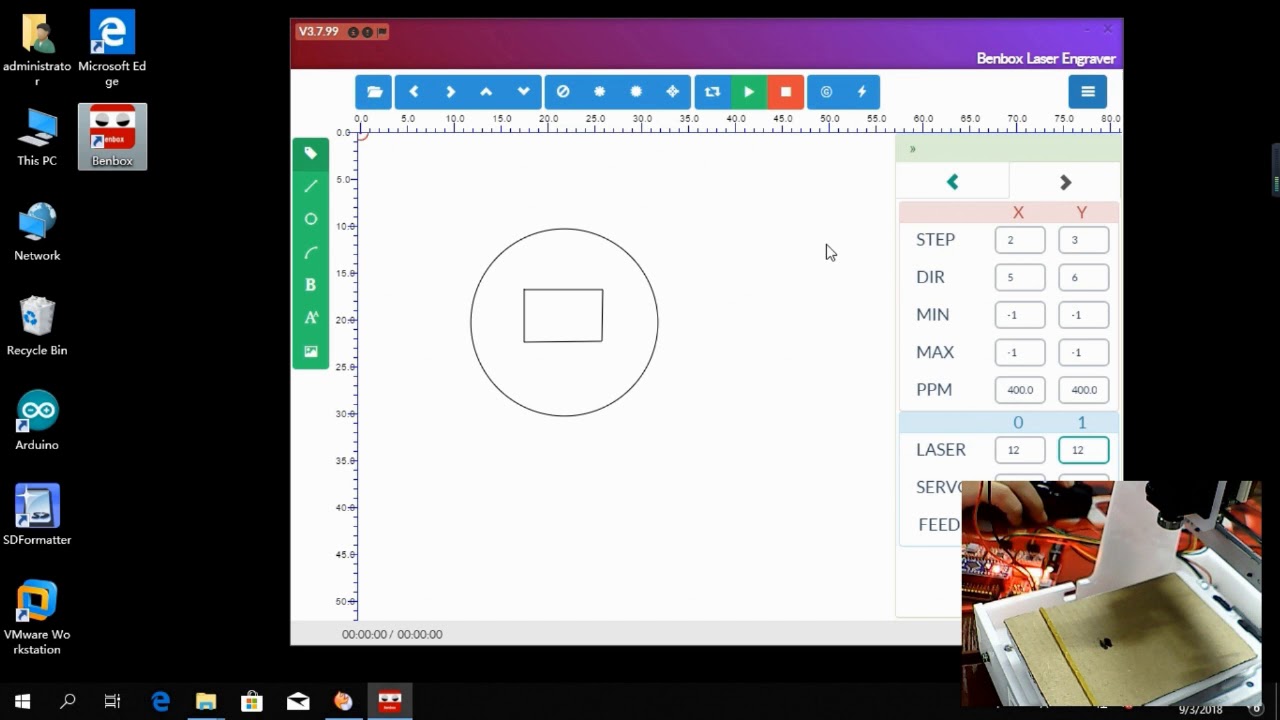Switch to the right arrow settings tab

[x=1065, y=182]
